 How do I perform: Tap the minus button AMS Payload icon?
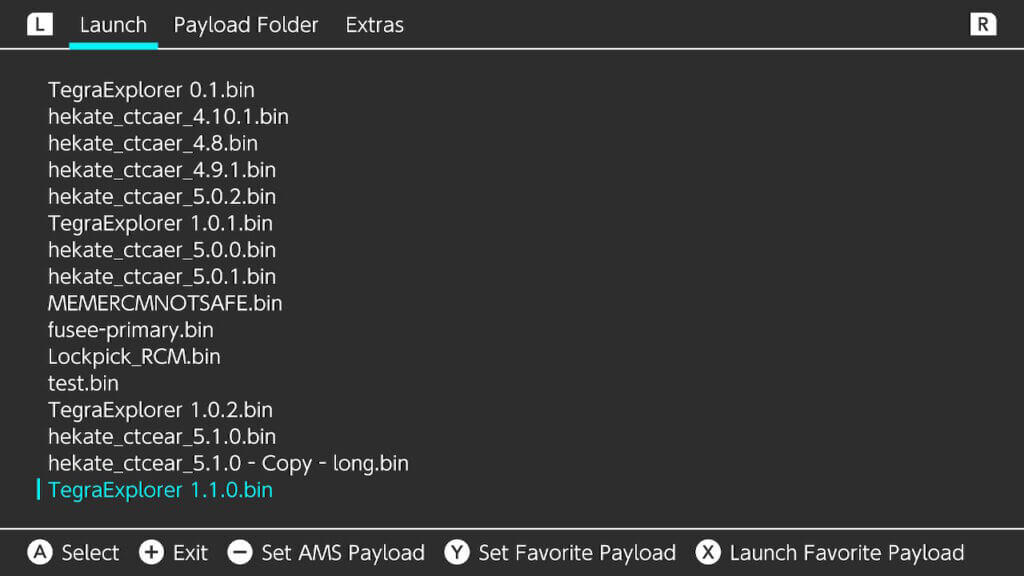[x=240, y=553]
